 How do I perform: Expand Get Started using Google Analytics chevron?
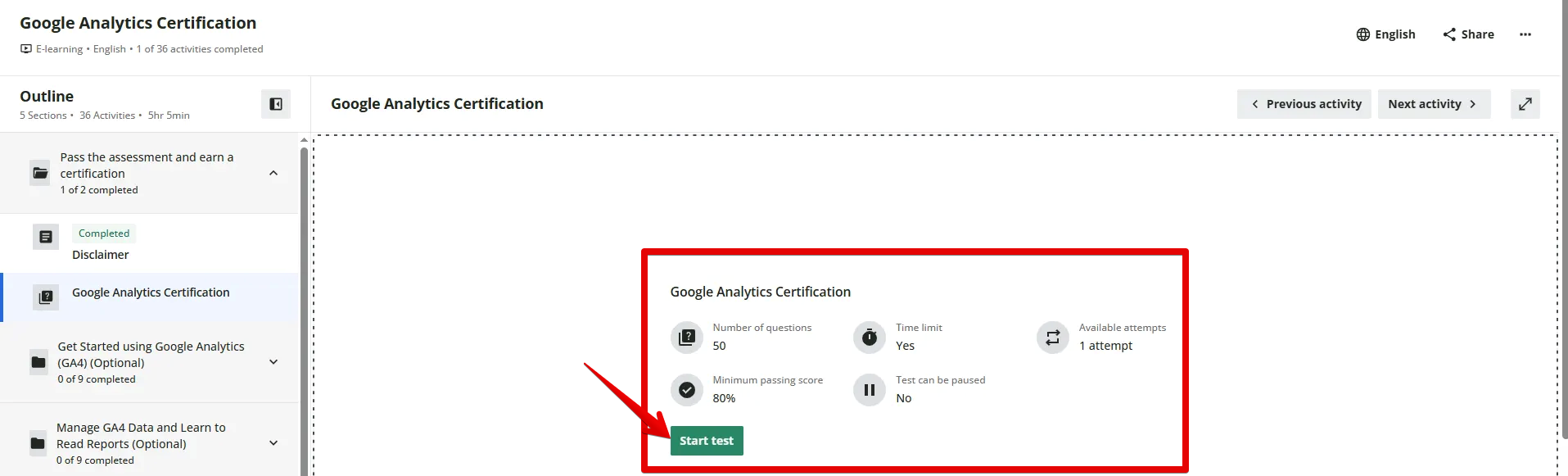[x=273, y=362]
